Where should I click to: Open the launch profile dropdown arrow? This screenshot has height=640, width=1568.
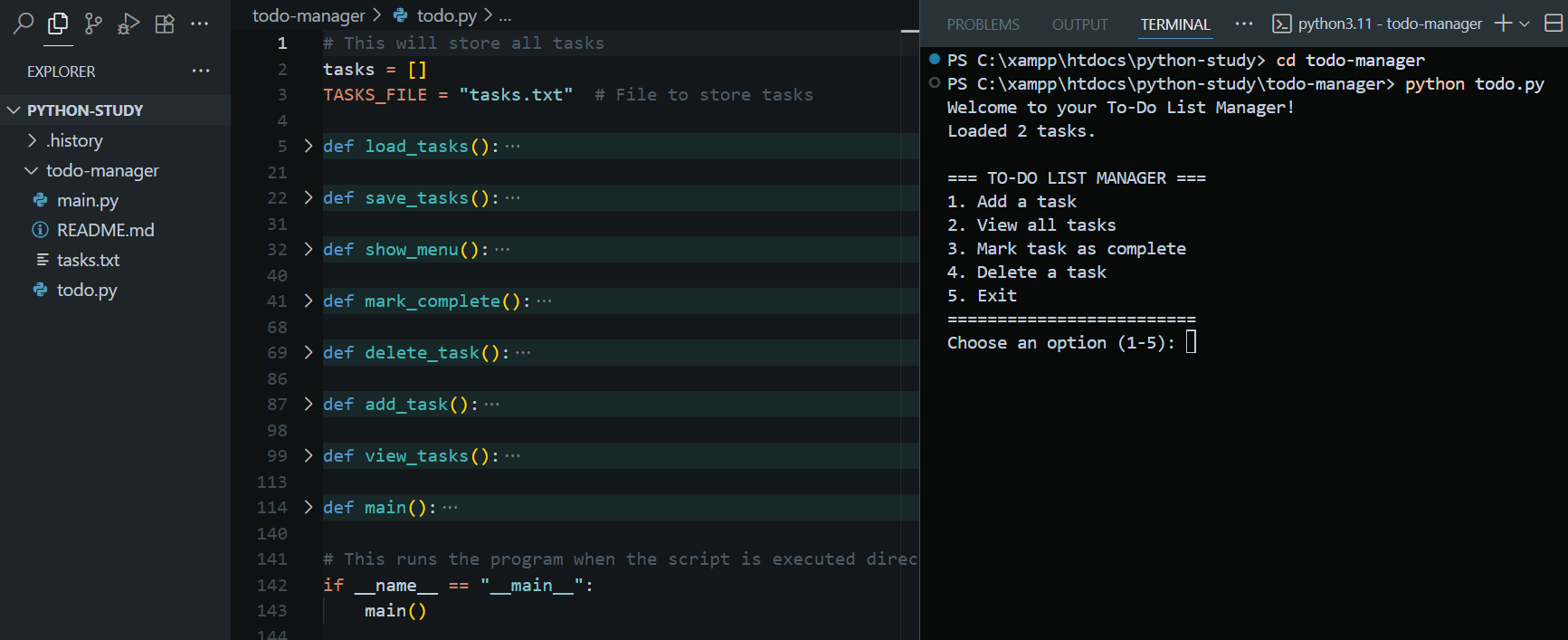(x=1525, y=24)
